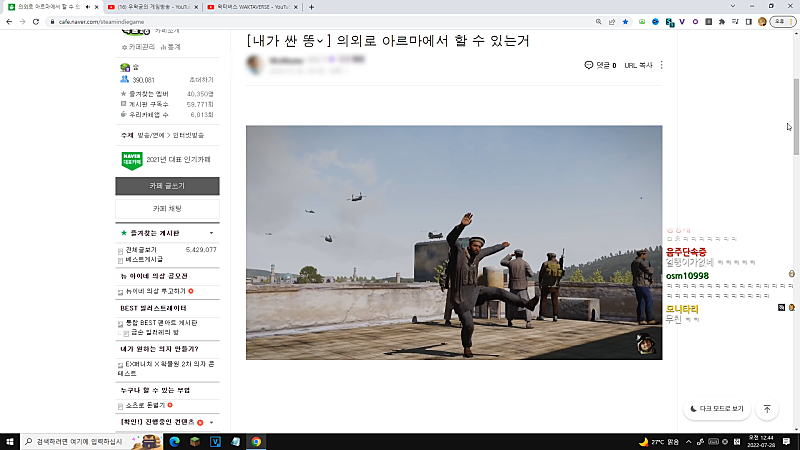This screenshot has height=450, width=800.
Task: Open cafe management link
Action: click(138, 47)
